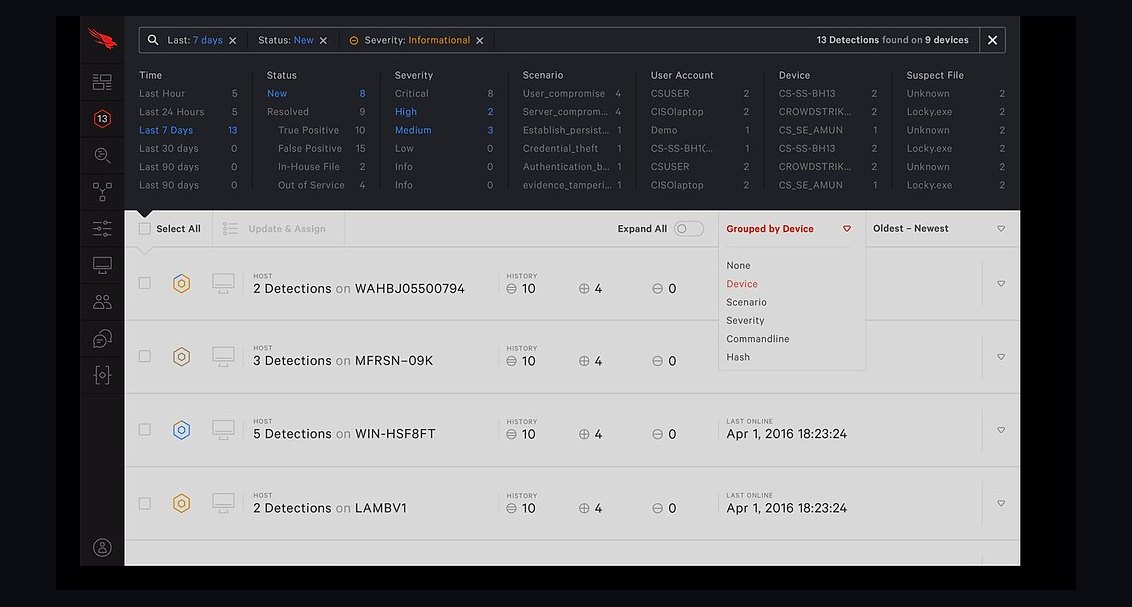Filter status by False Positive
Screen dimensions: 1132x607
(310, 149)
